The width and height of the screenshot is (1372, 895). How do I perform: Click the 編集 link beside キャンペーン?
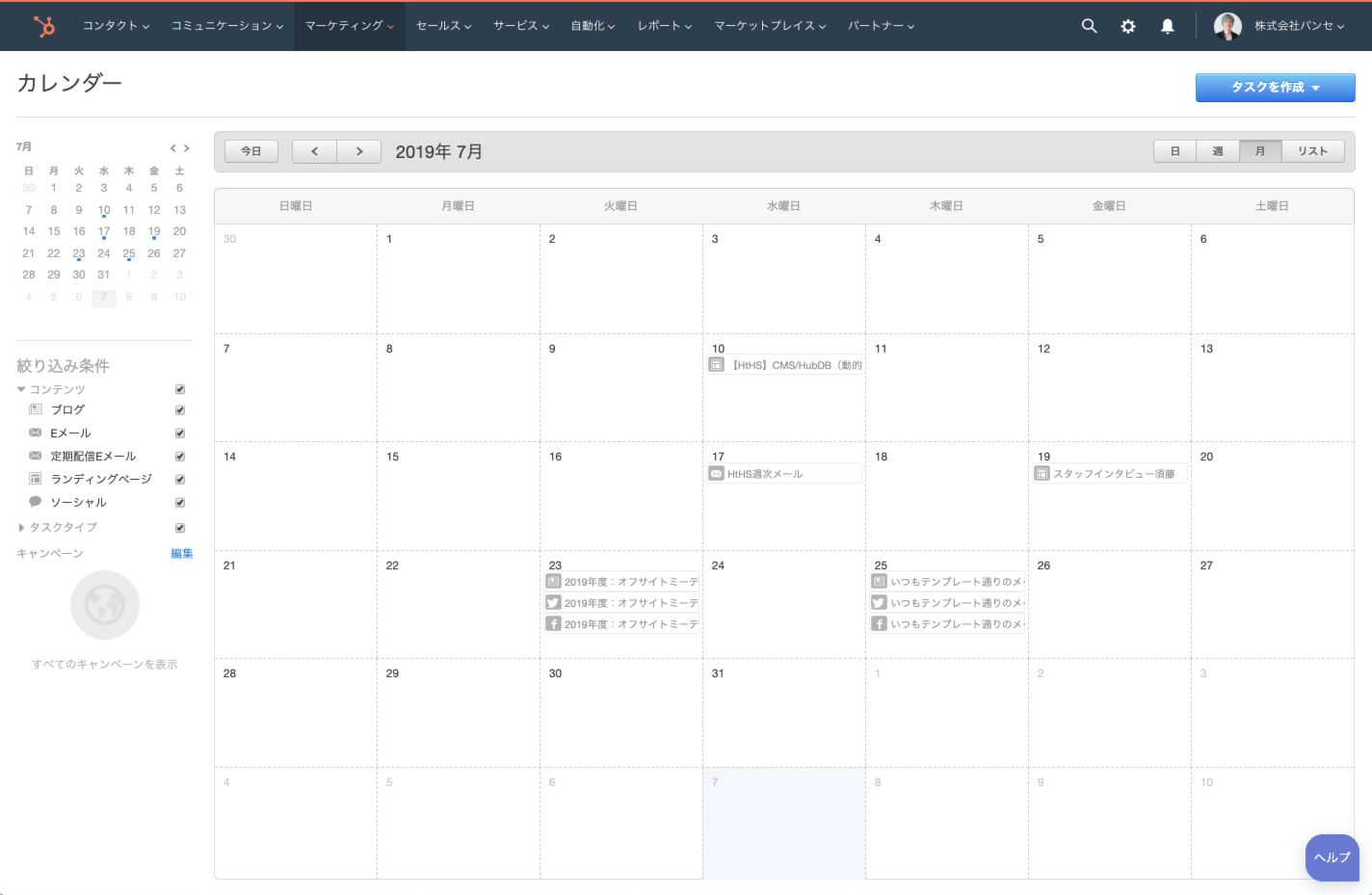[181, 553]
